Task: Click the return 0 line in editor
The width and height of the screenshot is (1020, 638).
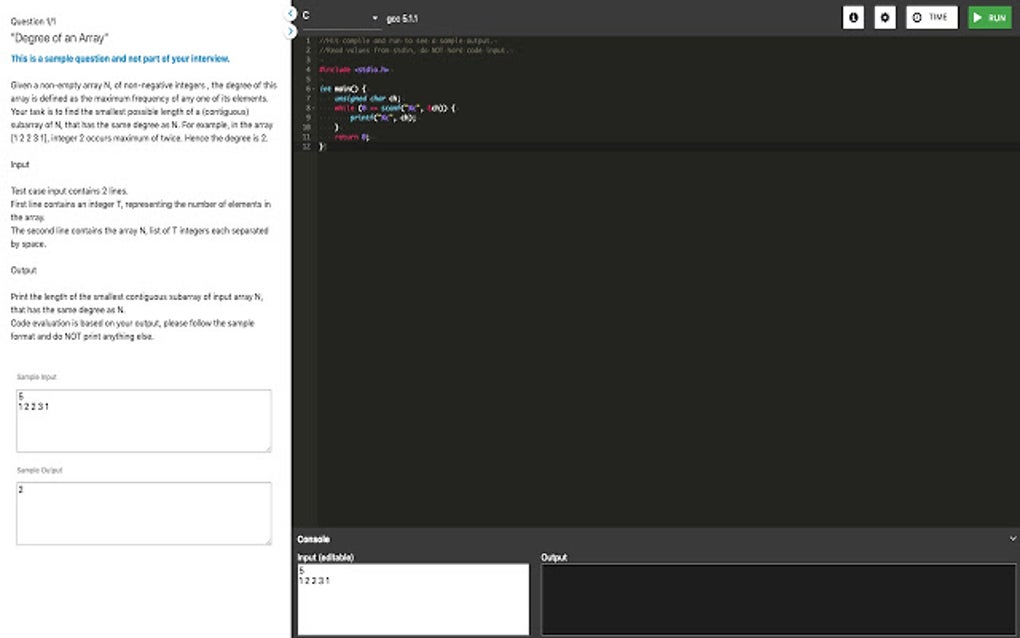Action: [351, 137]
